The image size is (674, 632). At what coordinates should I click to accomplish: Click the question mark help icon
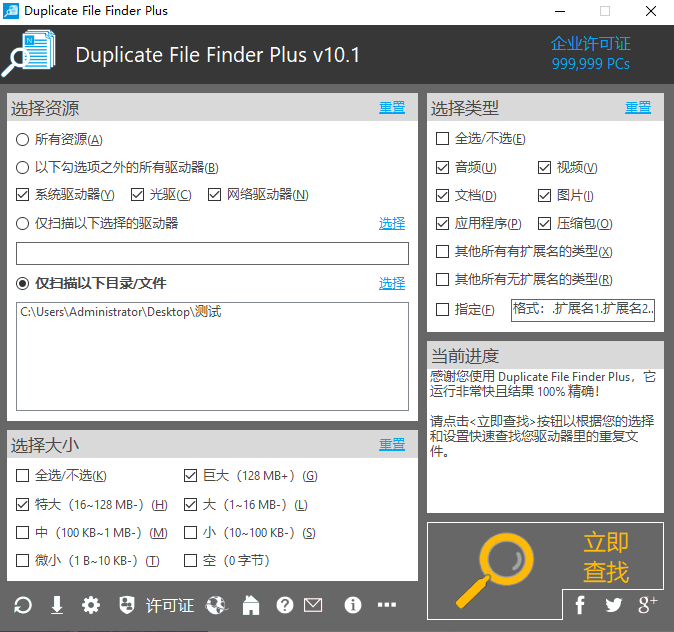point(285,605)
